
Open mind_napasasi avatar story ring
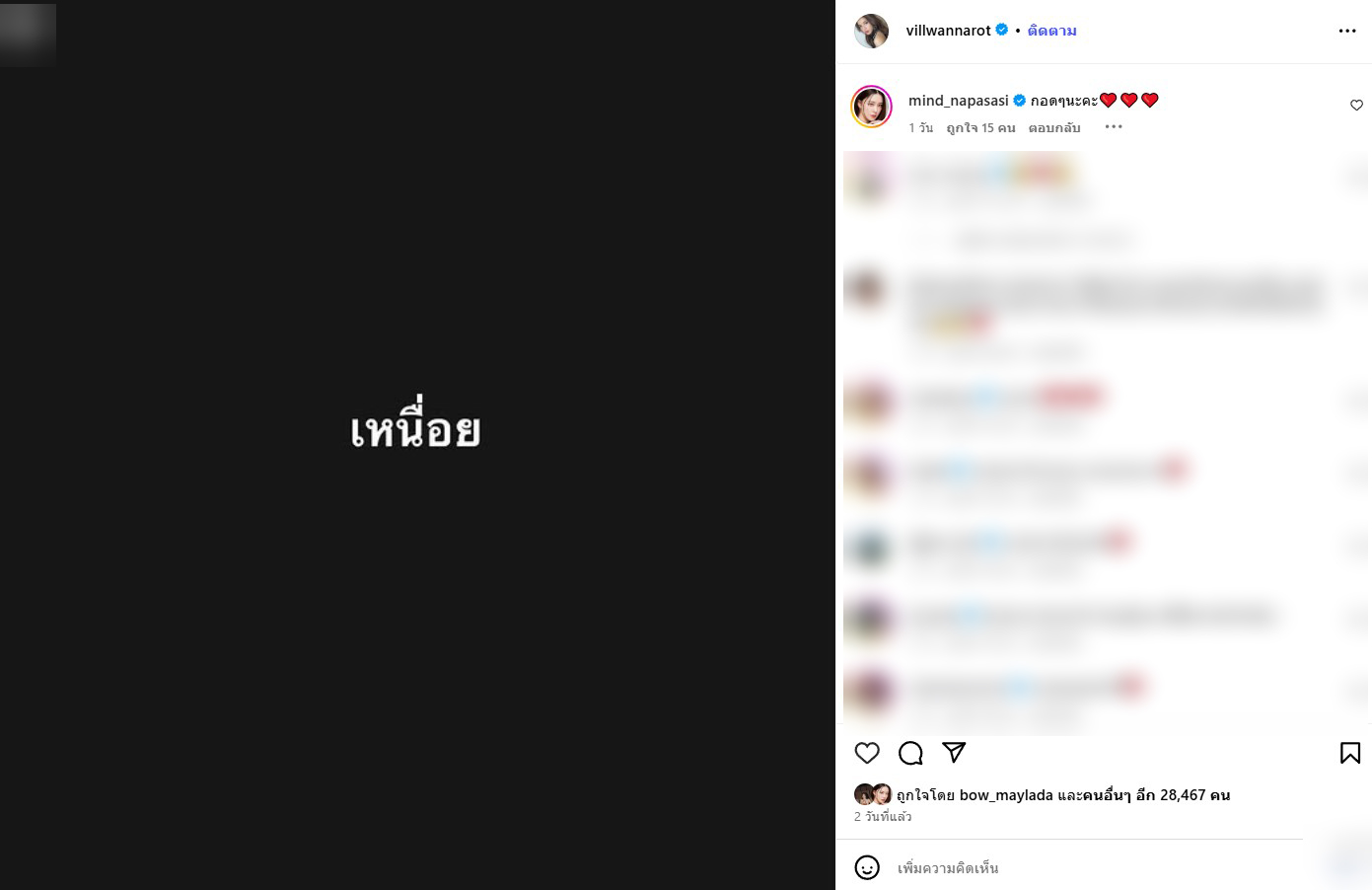tap(872, 107)
